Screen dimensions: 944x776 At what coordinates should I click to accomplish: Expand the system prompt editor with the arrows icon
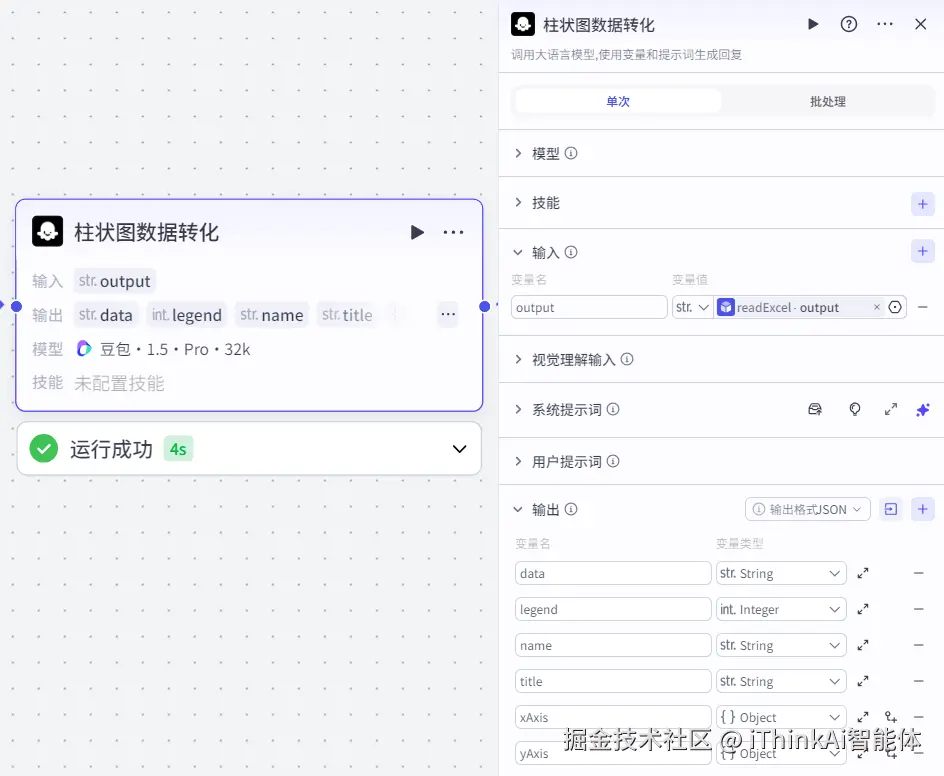(x=888, y=409)
